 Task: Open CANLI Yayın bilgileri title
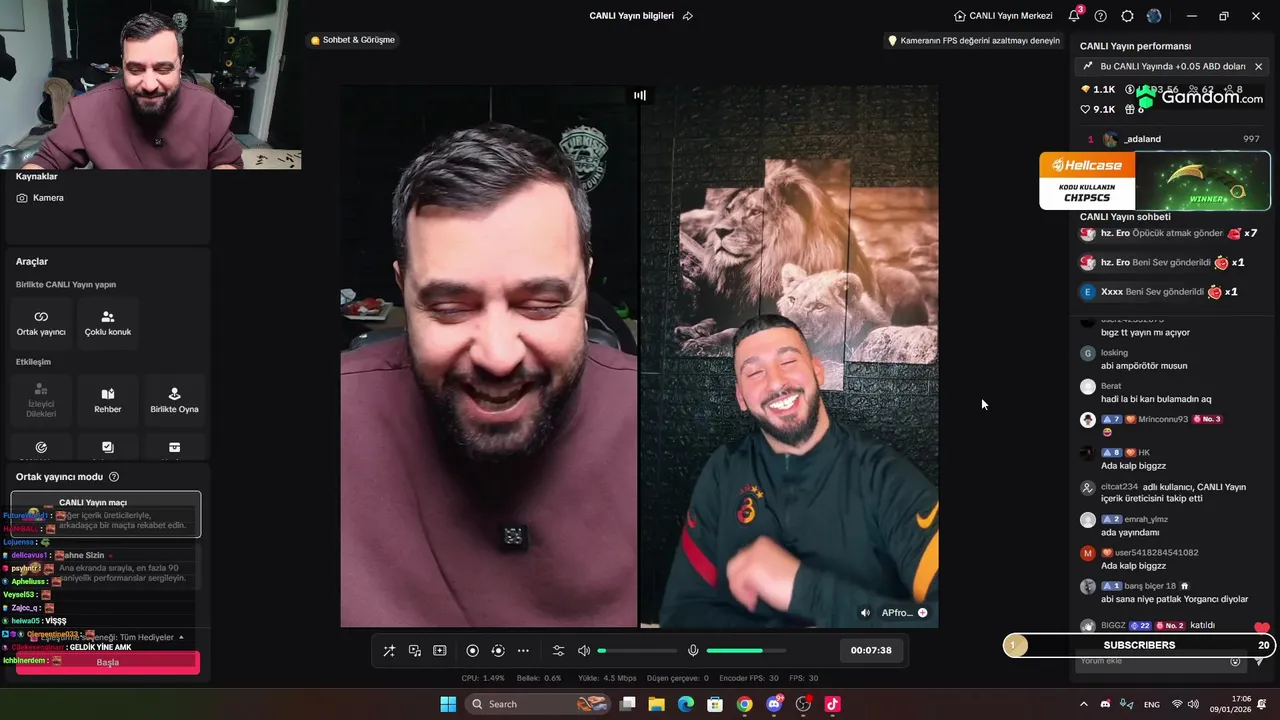pyautogui.click(x=631, y=16)
